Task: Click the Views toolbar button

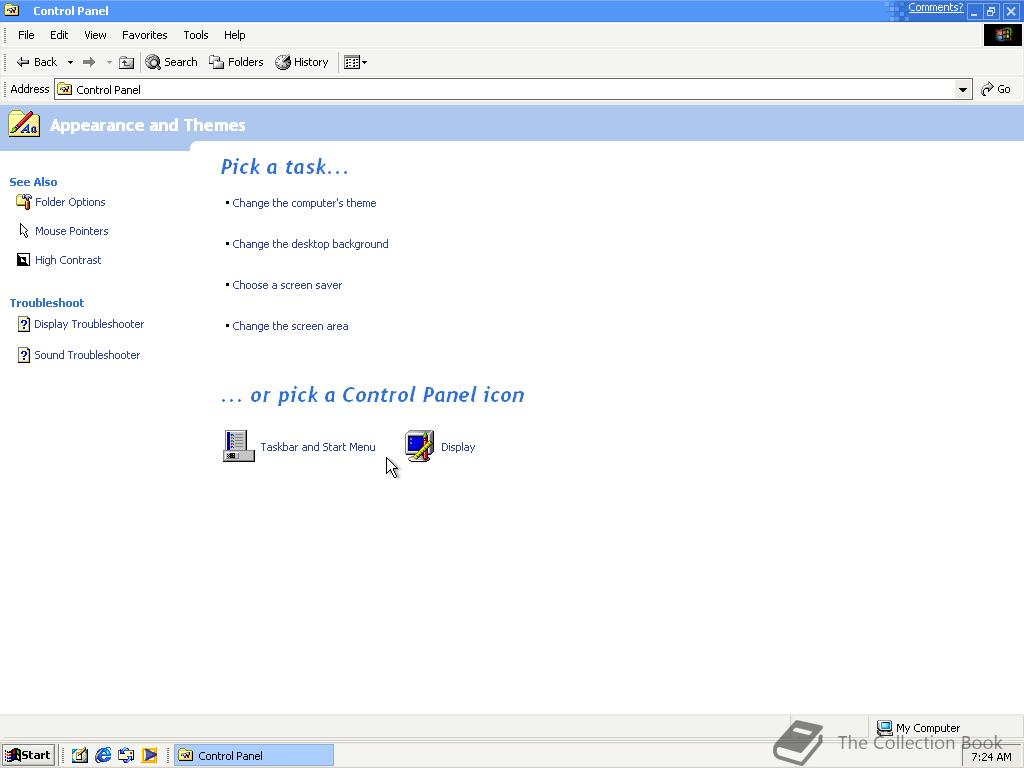Action: [355, 62]
